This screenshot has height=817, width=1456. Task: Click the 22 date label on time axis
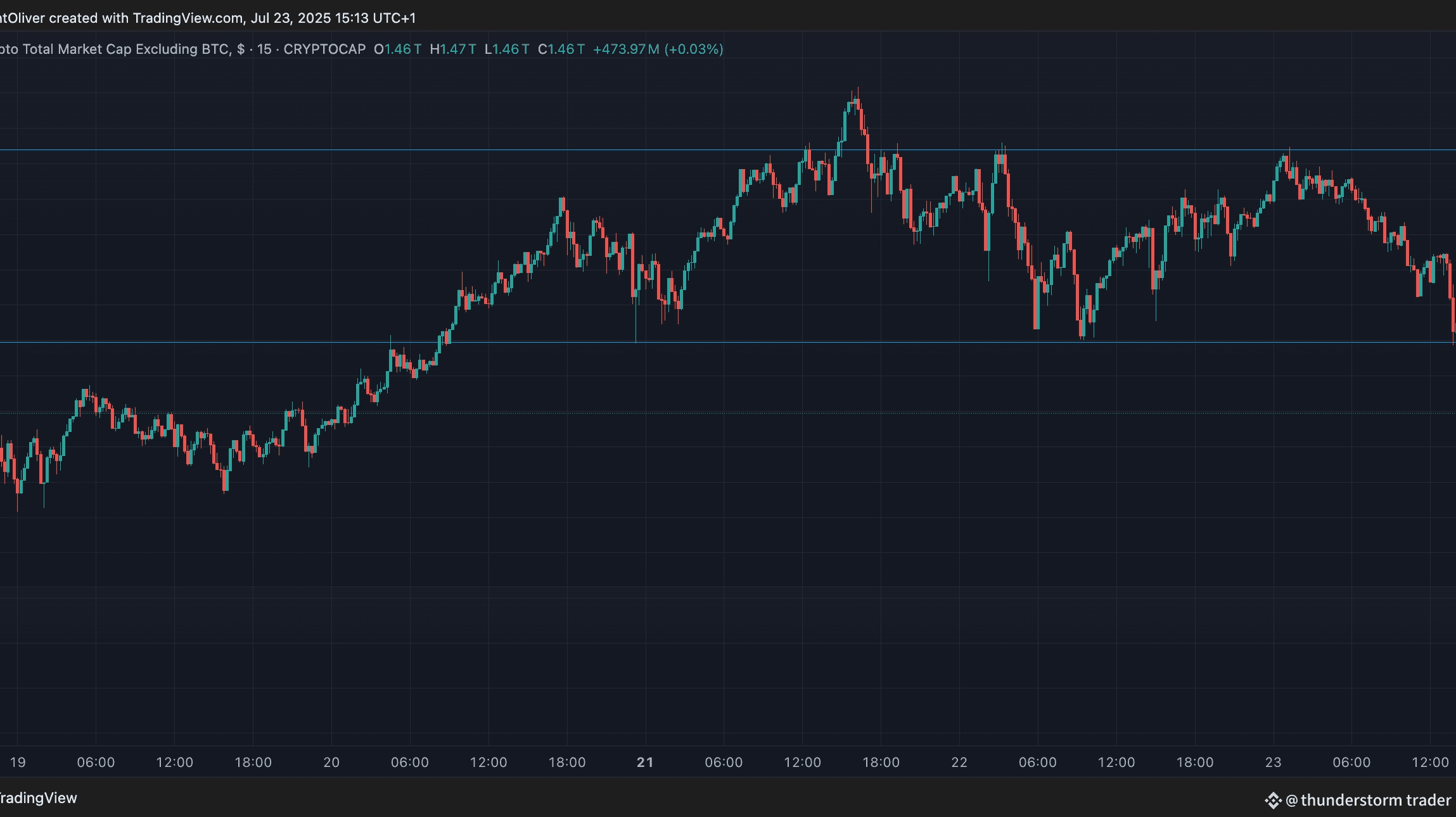coord(959,763)
